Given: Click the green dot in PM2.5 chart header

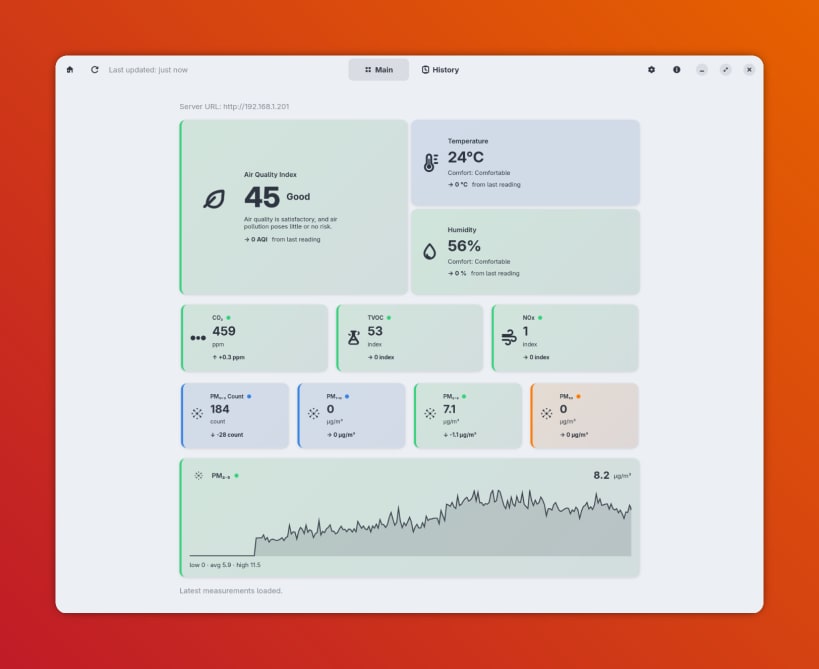Looking at the screenshot, I should [x=237, y=476].
